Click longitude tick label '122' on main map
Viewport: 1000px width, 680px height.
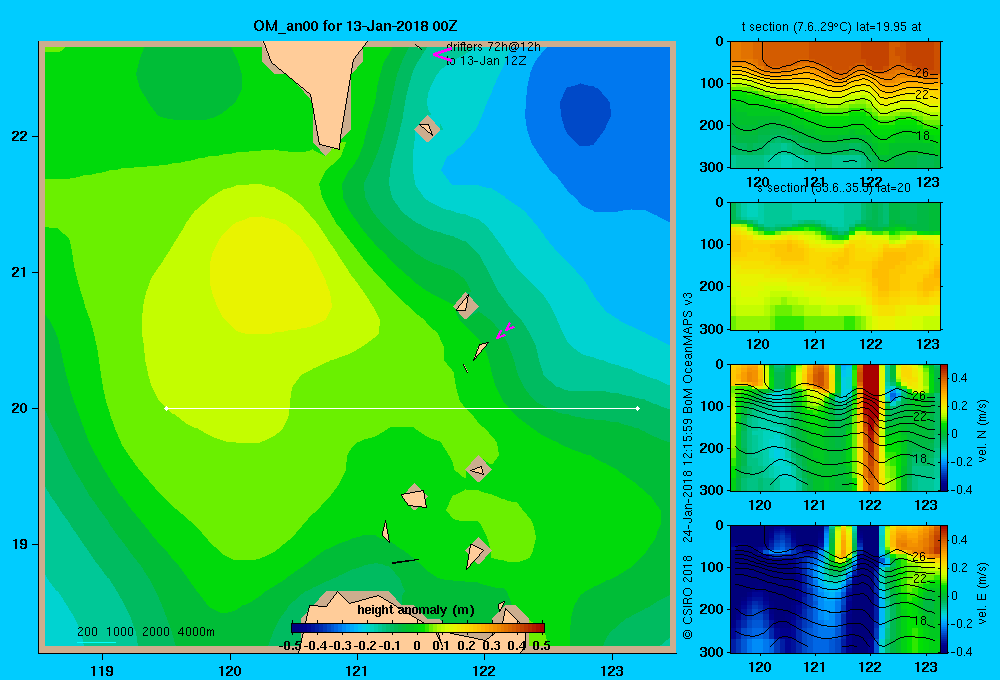point(484,670)
